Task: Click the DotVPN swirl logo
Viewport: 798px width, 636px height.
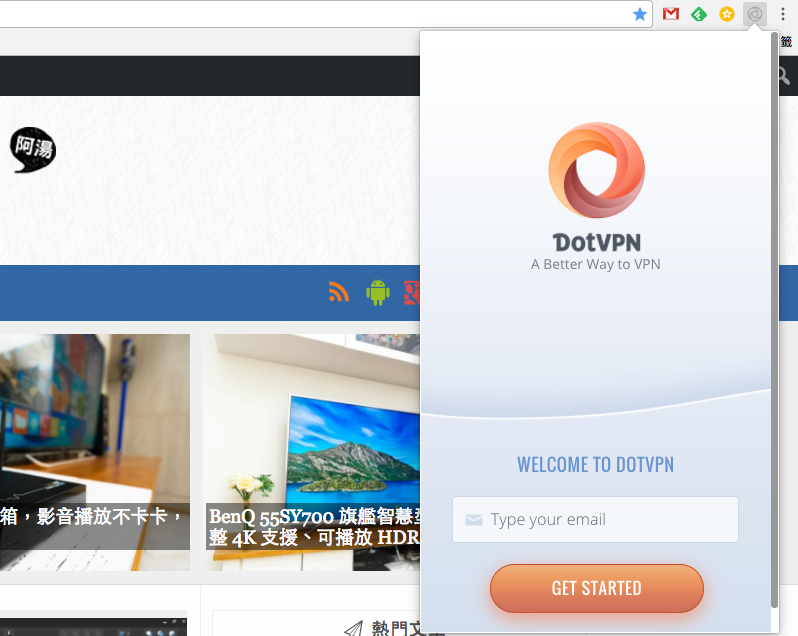Action: (596, 170)
